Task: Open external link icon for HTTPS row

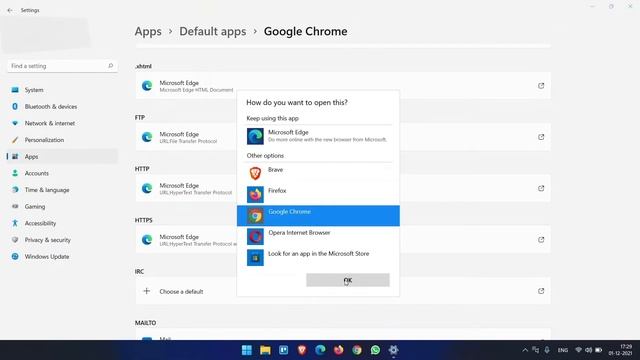Action: pyautogui.click(x=541, y=240)
